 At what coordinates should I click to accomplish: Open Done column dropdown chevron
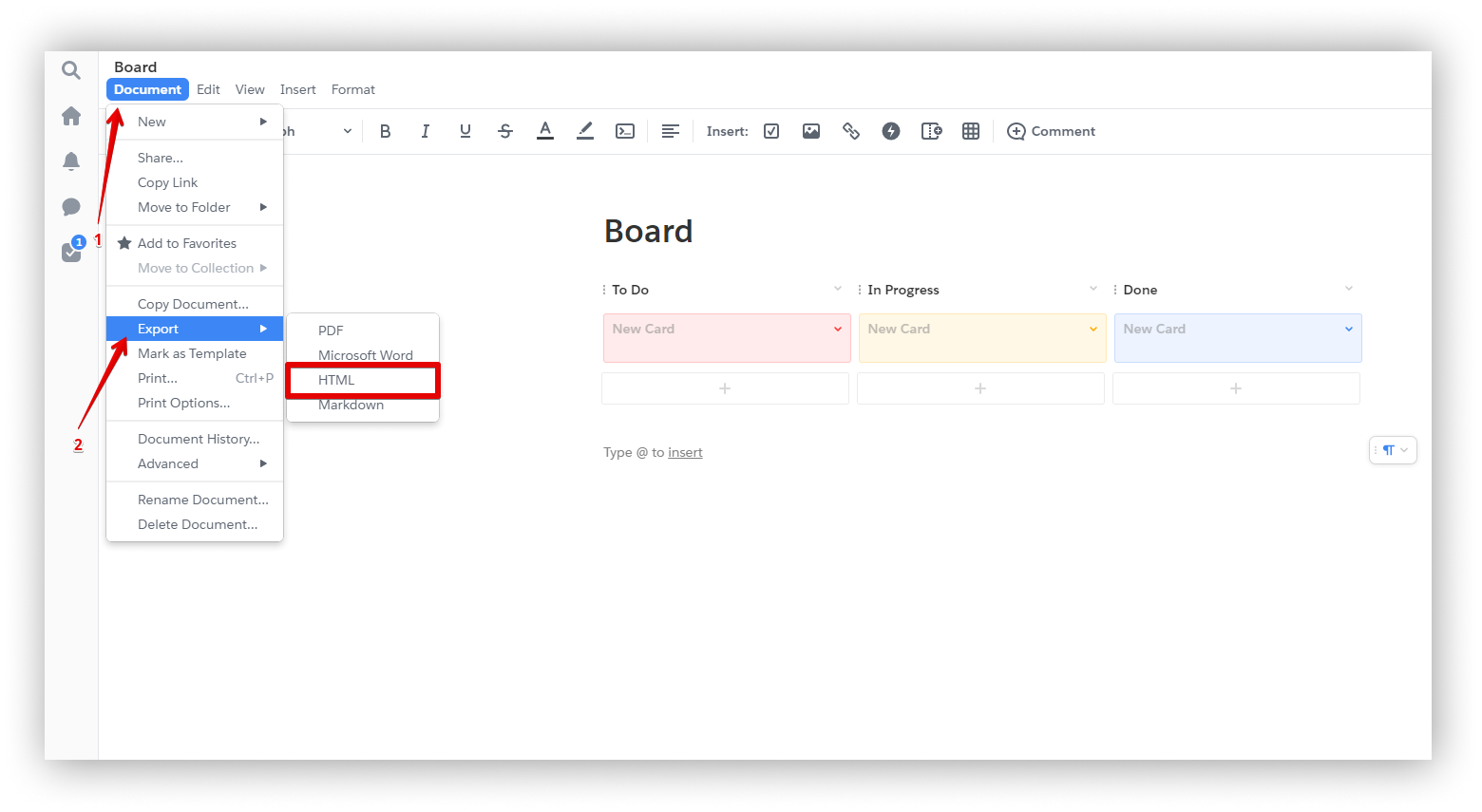(1349, 289)
